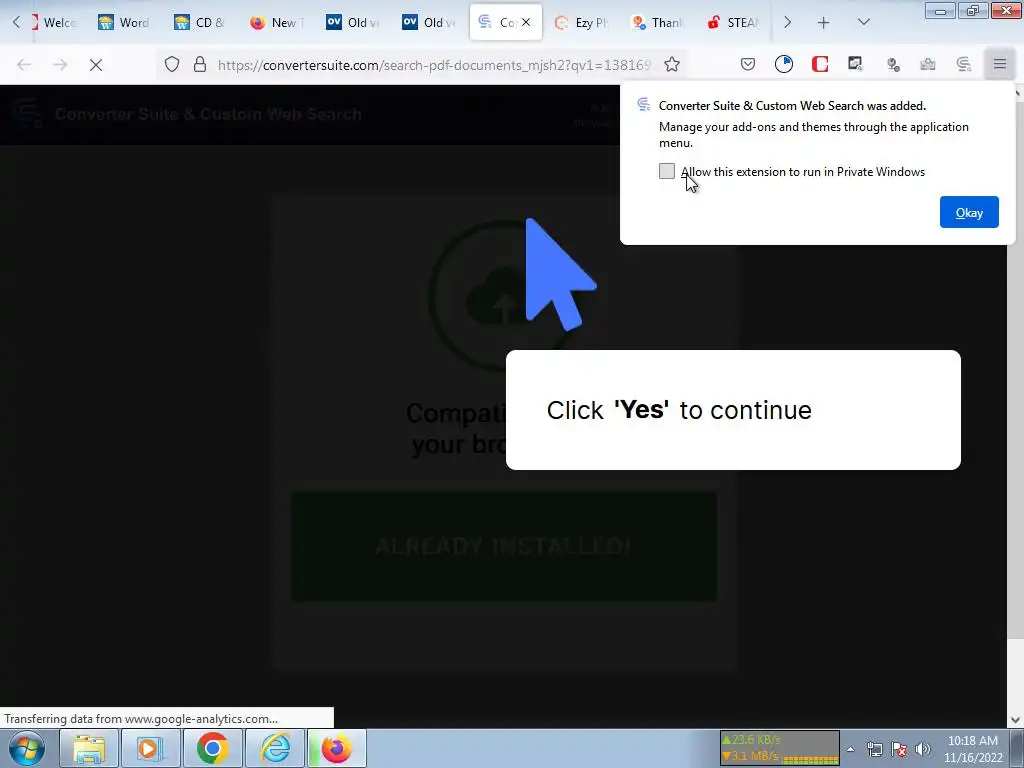Image resolution: width=1024 pixels, height=768 pixels.
Task: Launch Google Chrome from taskbar
Action: click(212, 748)
